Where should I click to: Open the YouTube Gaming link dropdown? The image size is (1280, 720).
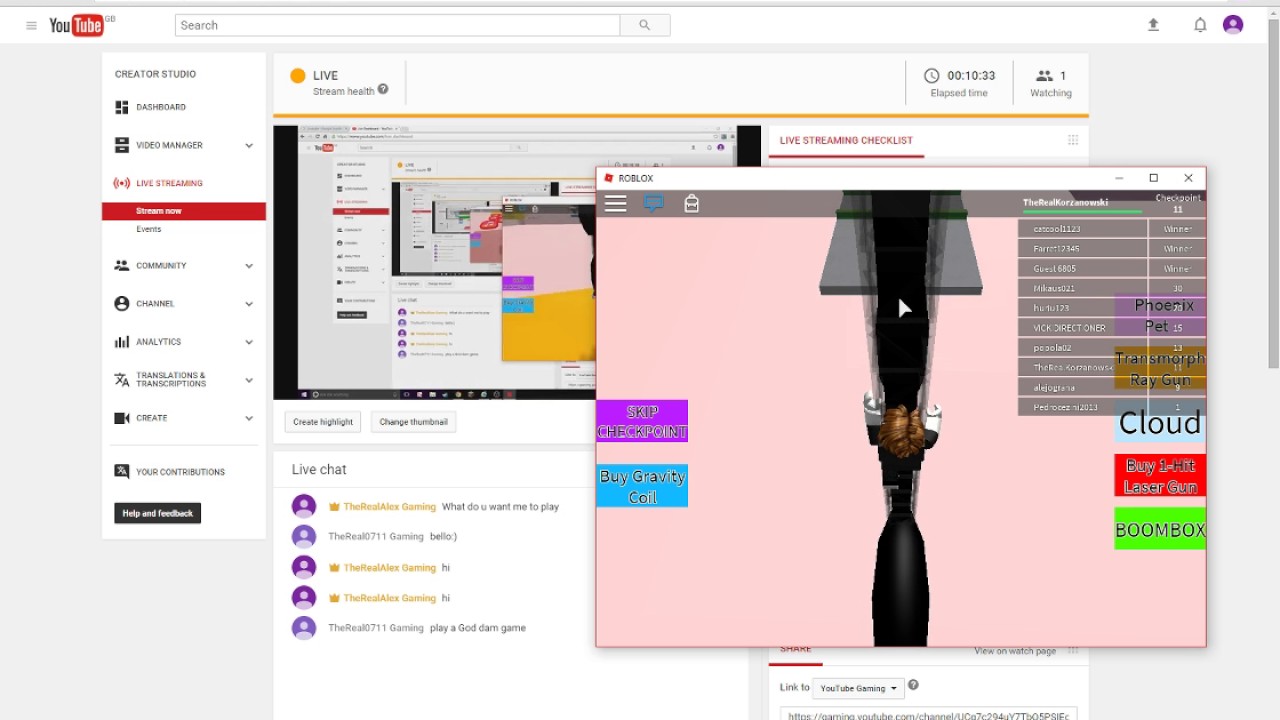[x=858, y=688]
